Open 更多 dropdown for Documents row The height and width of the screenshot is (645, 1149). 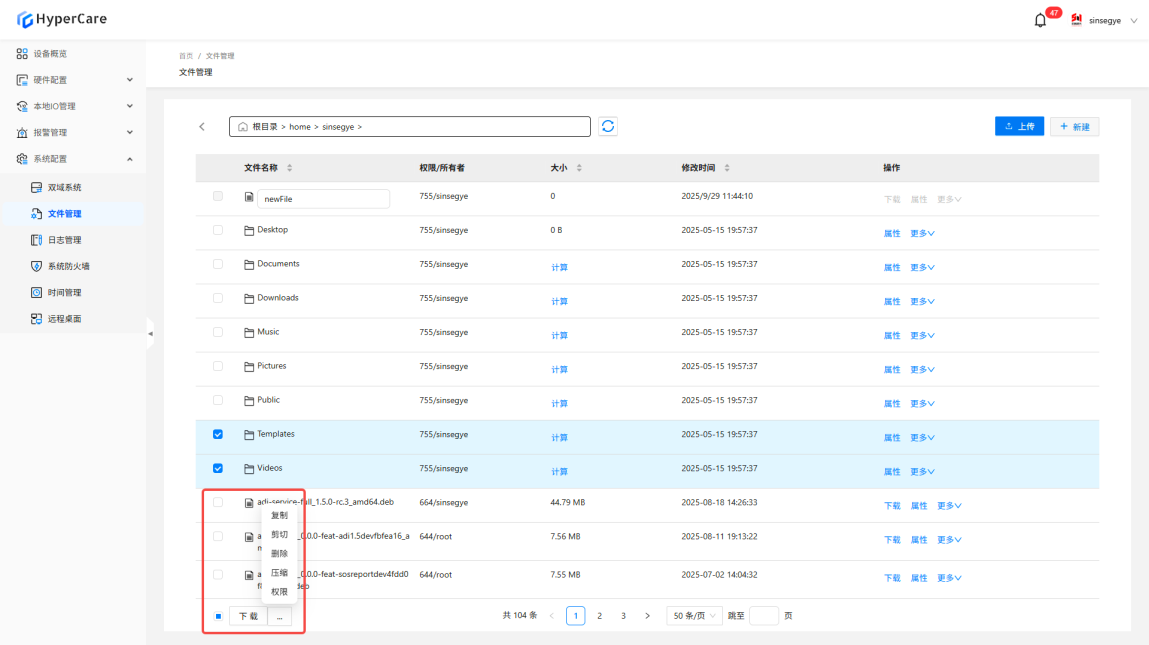922,268
